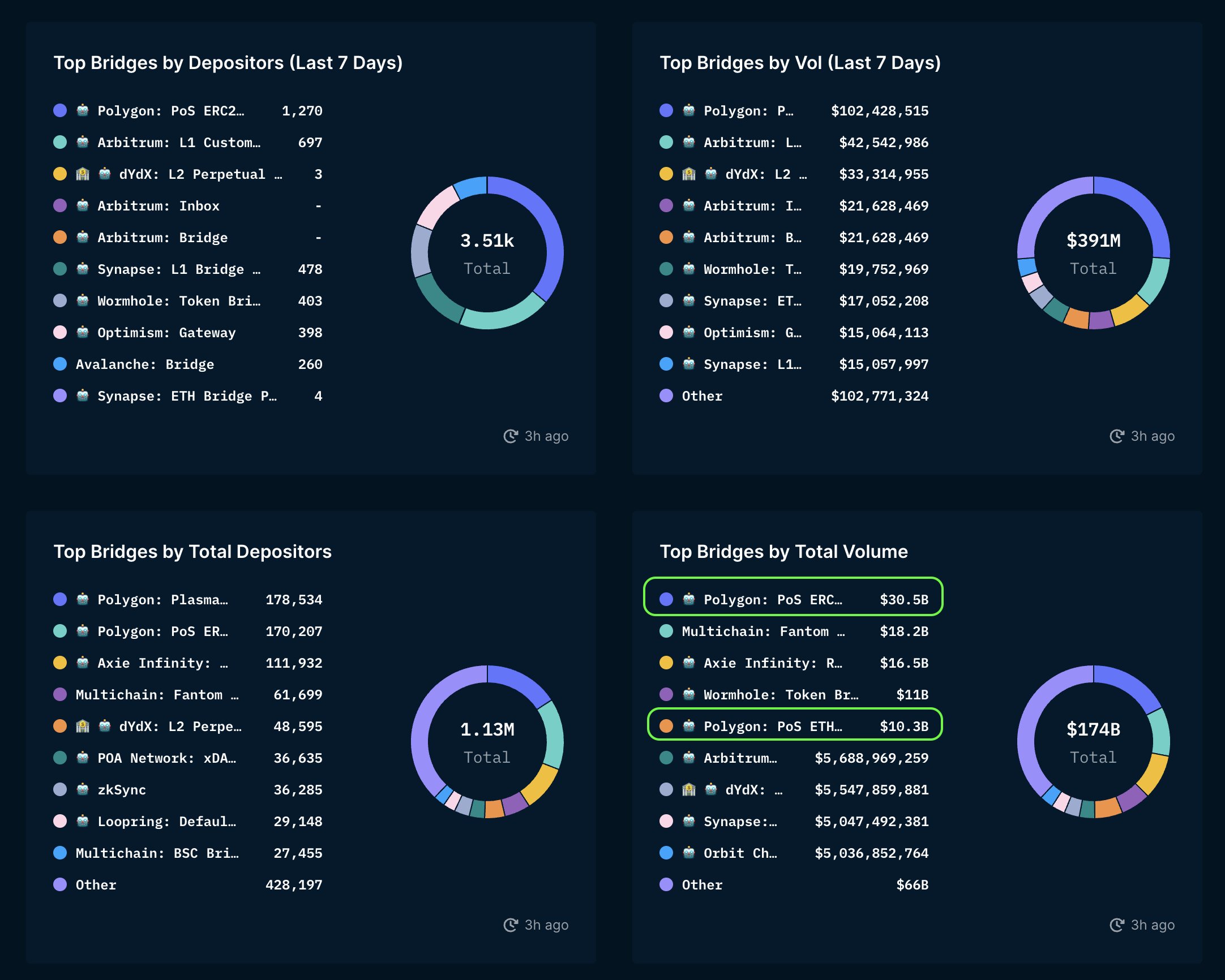Click the robot icon beside Wormhole: Token Br… $11B

coord(688,694)
